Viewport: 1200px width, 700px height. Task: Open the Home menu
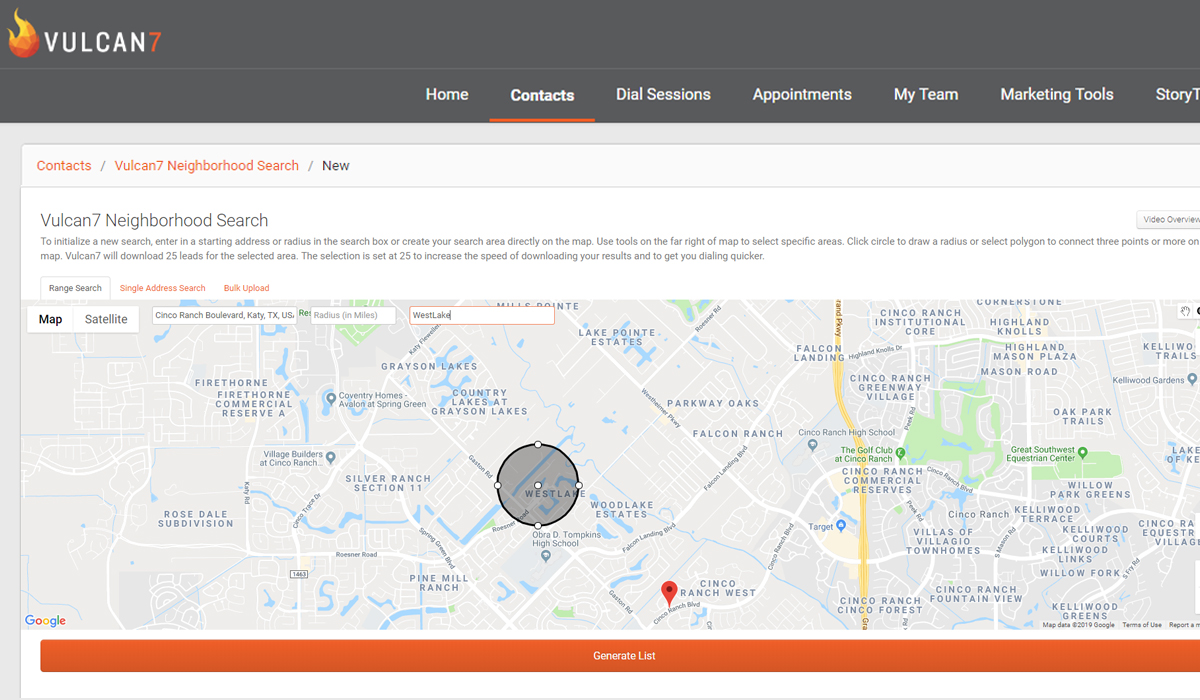point(447,95)
